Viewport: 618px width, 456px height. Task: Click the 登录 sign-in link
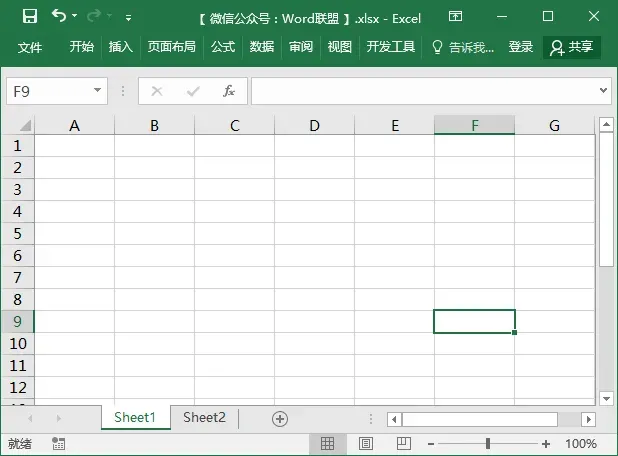520,47
